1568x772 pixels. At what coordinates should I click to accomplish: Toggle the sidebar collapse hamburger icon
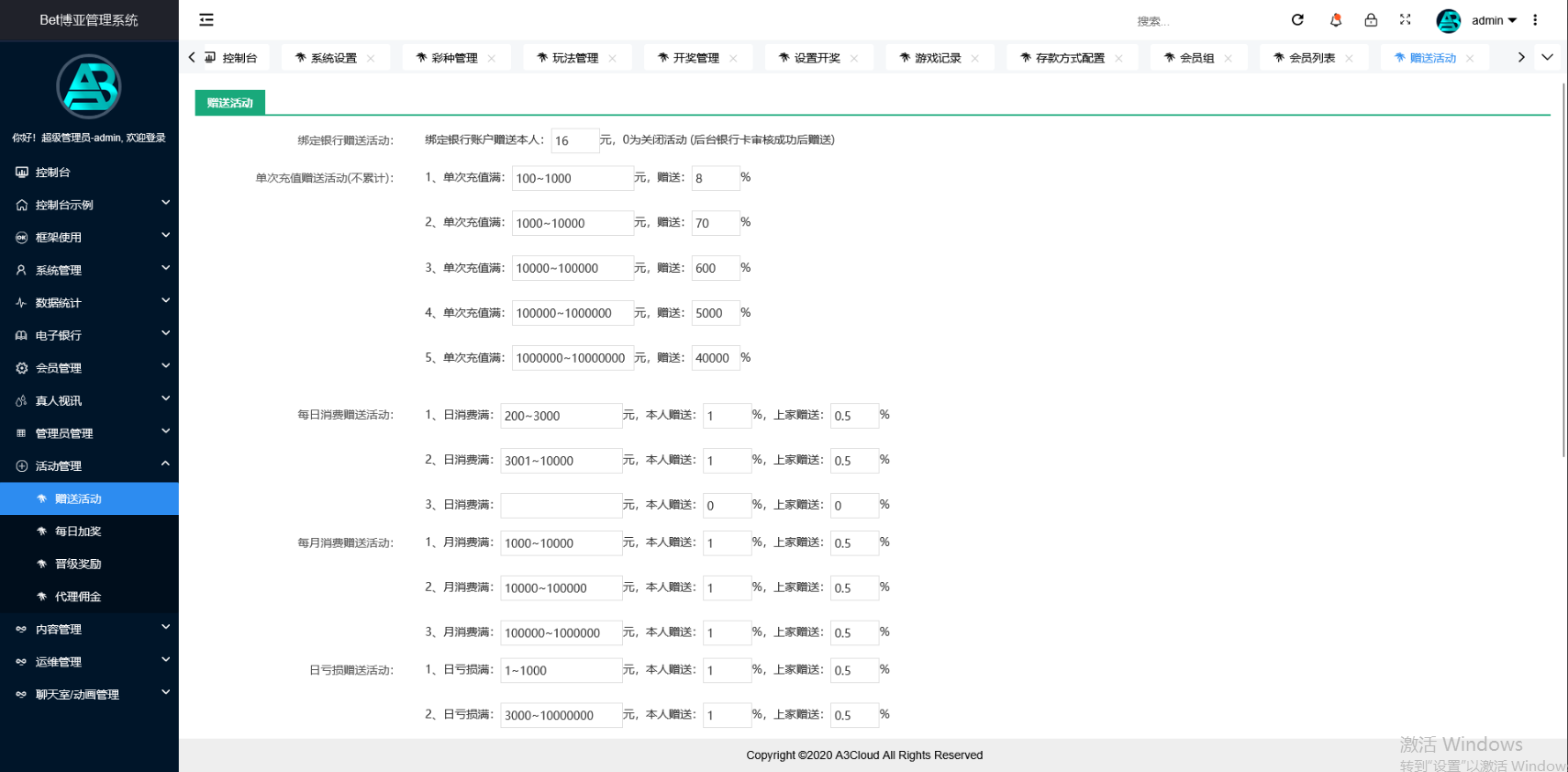coord(206,19)
